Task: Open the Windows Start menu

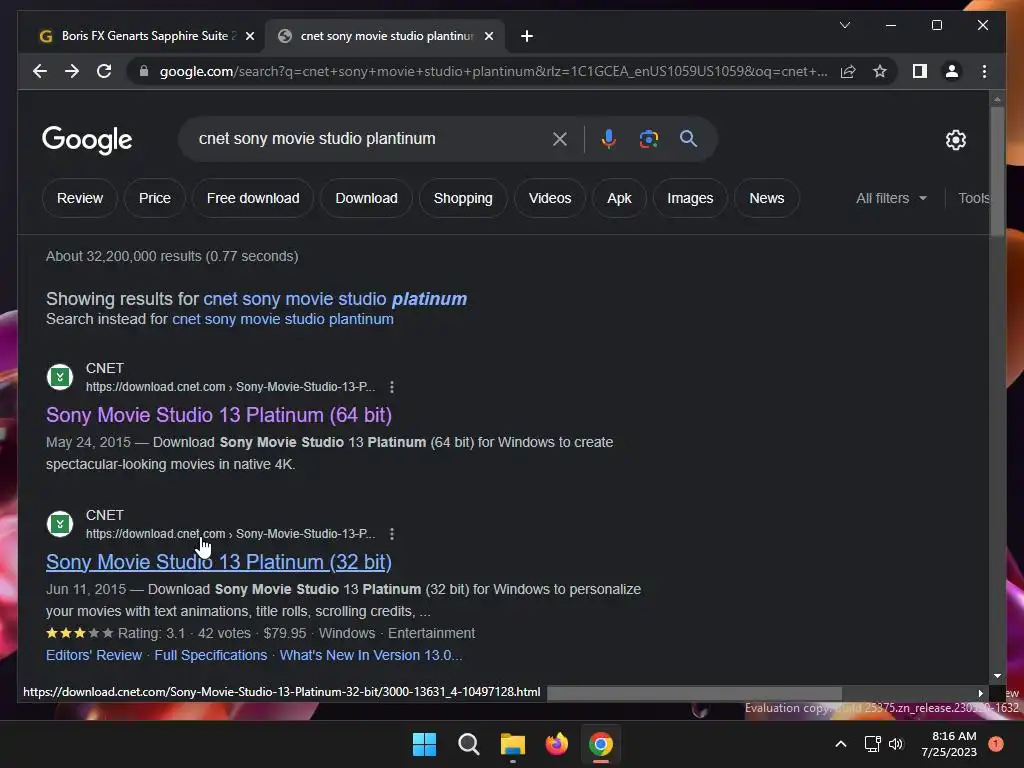Action: pyautogui.click(x=424, y=744)
